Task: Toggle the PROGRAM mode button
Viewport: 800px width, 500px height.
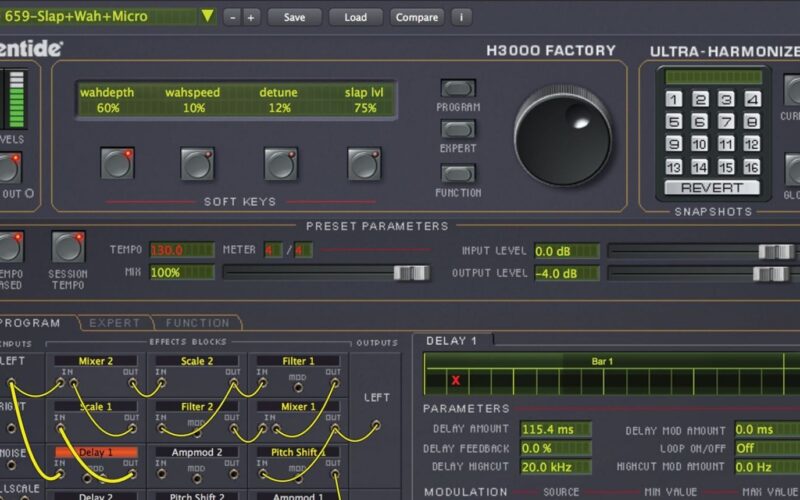Action: pos(458,89)
